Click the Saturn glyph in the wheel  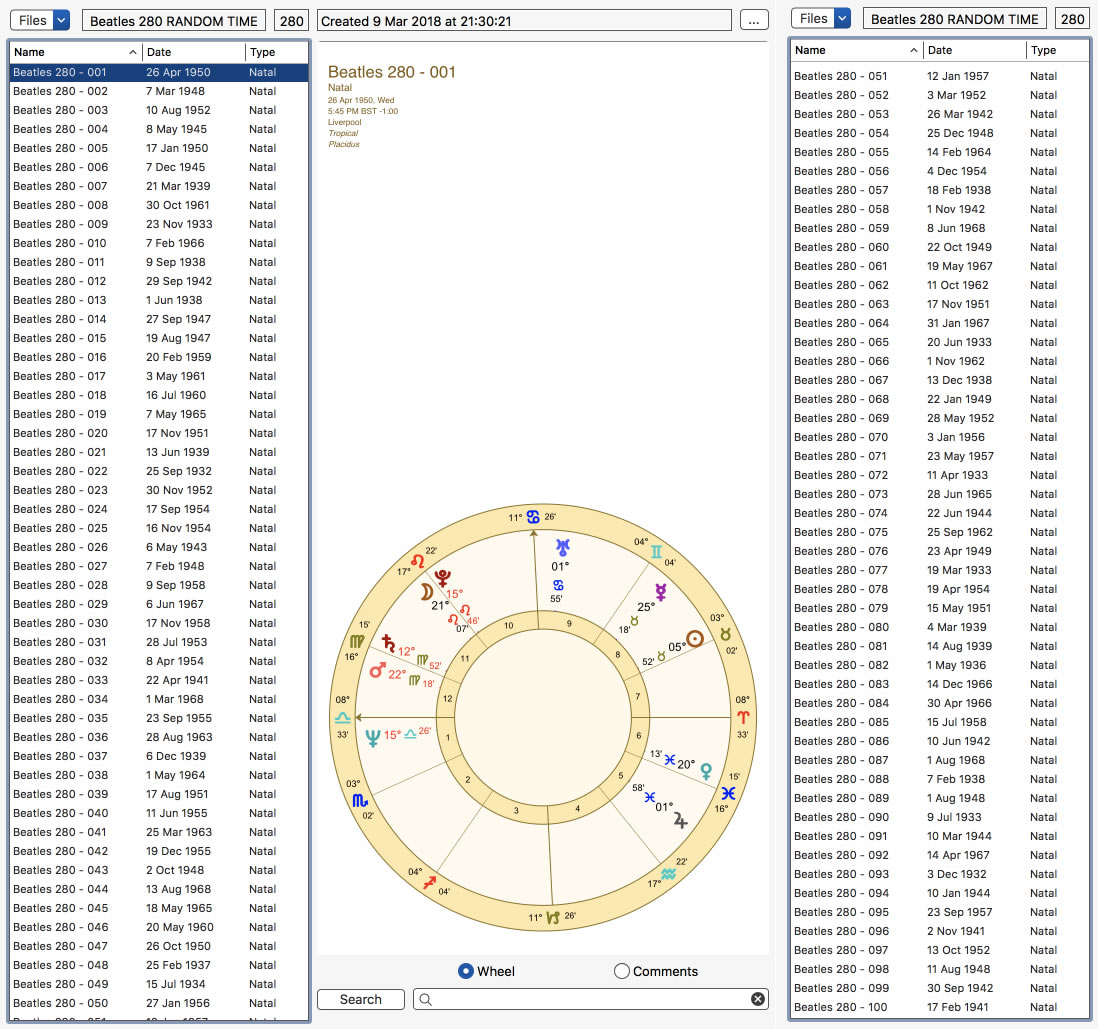pos(389,643)
